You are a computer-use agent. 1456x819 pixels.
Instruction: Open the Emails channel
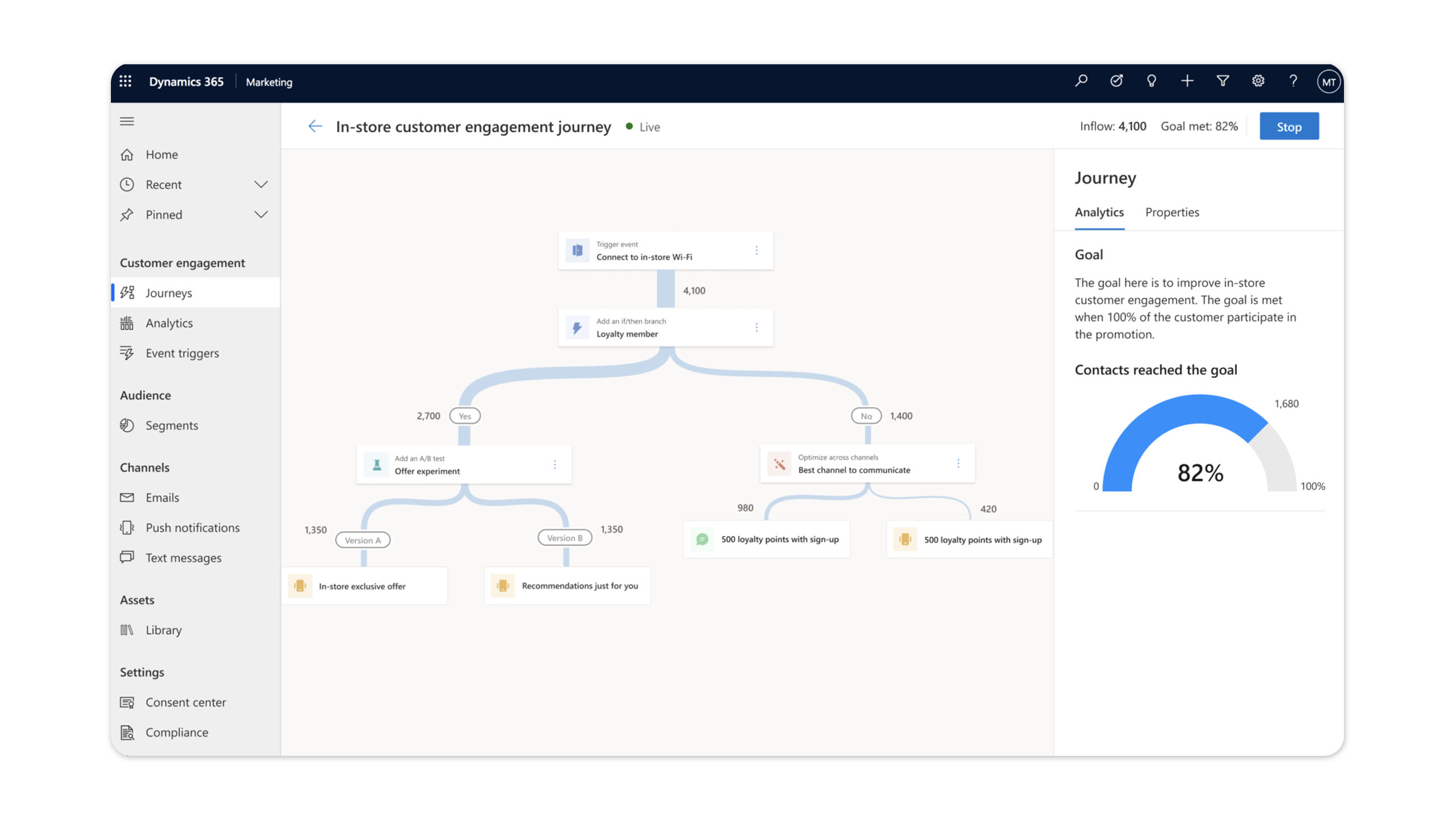click(162, 497)
